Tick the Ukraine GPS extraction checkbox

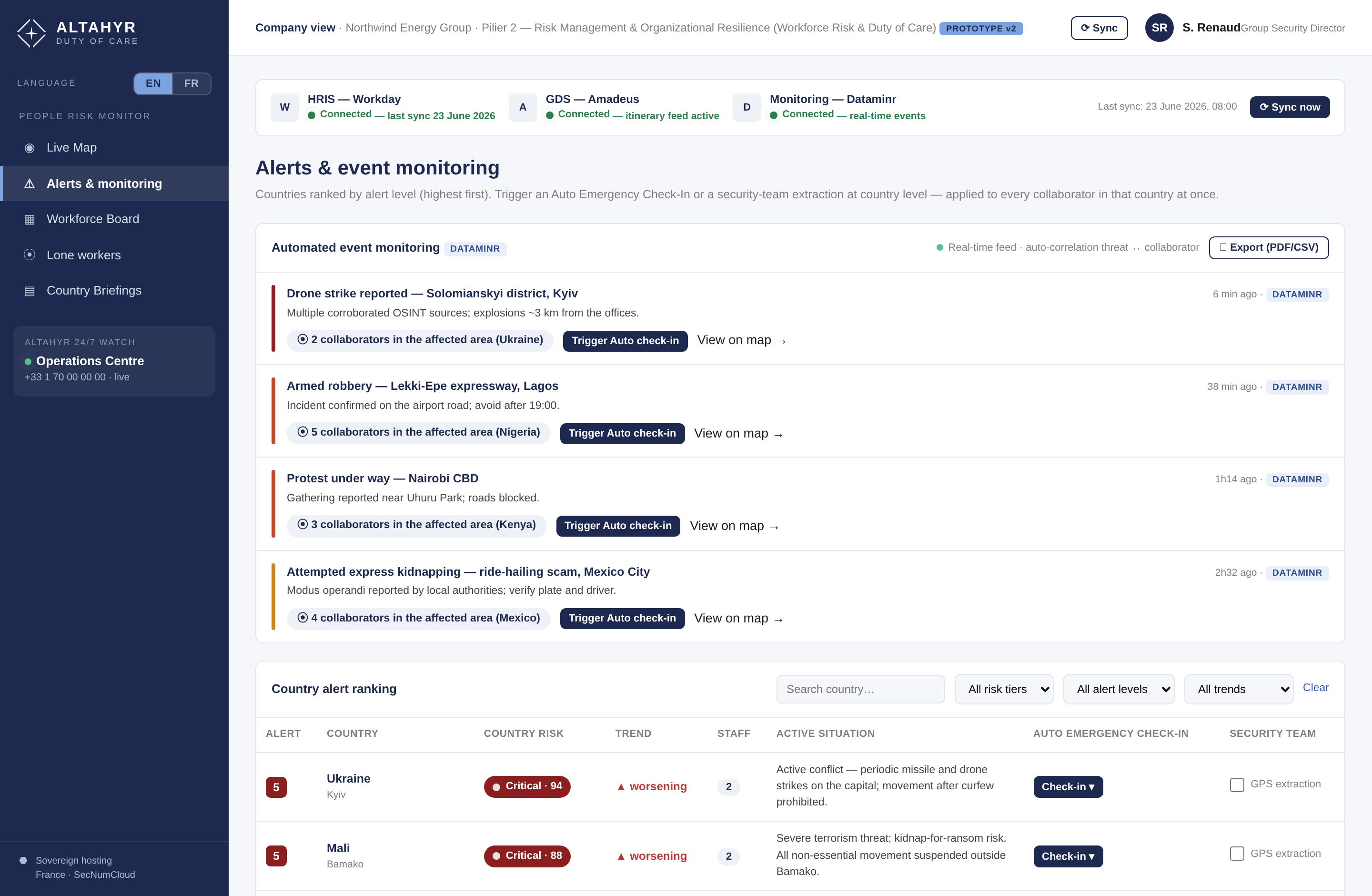1237,785
